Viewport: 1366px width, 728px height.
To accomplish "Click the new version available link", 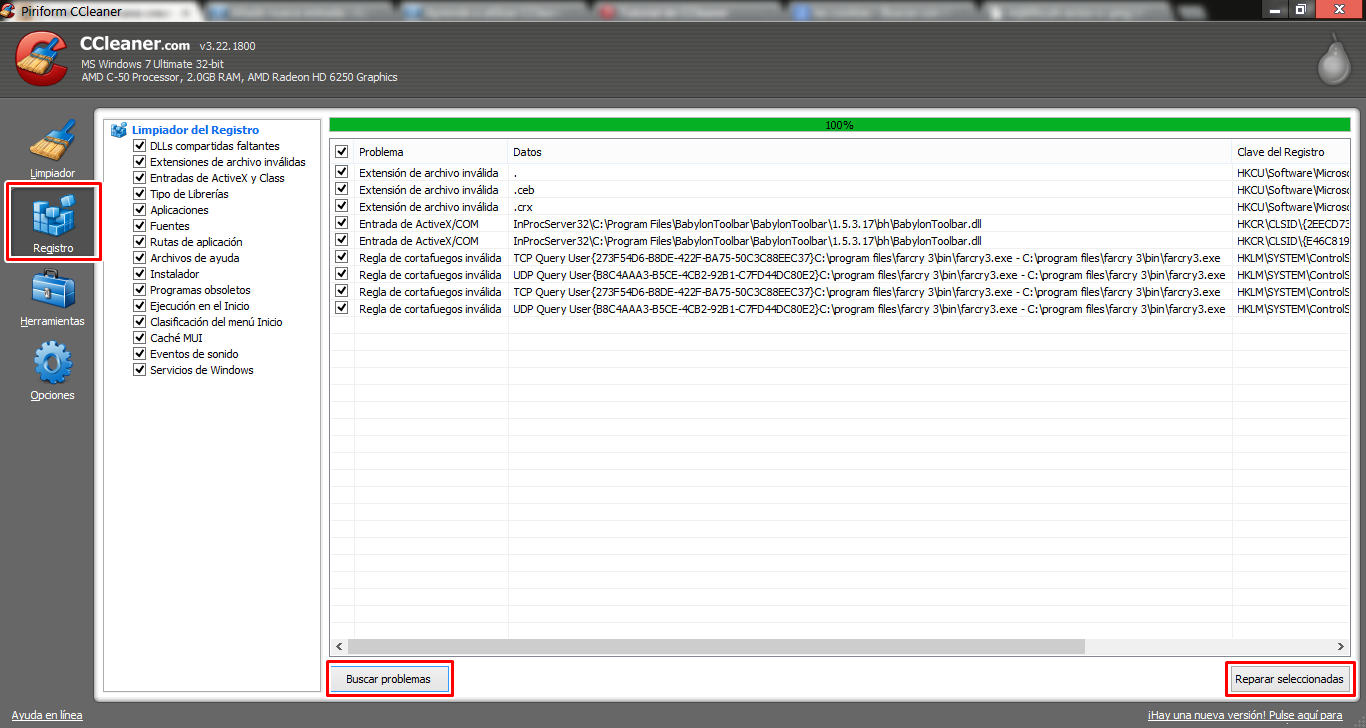I will pyautogui.click(x=1245, y=716).
